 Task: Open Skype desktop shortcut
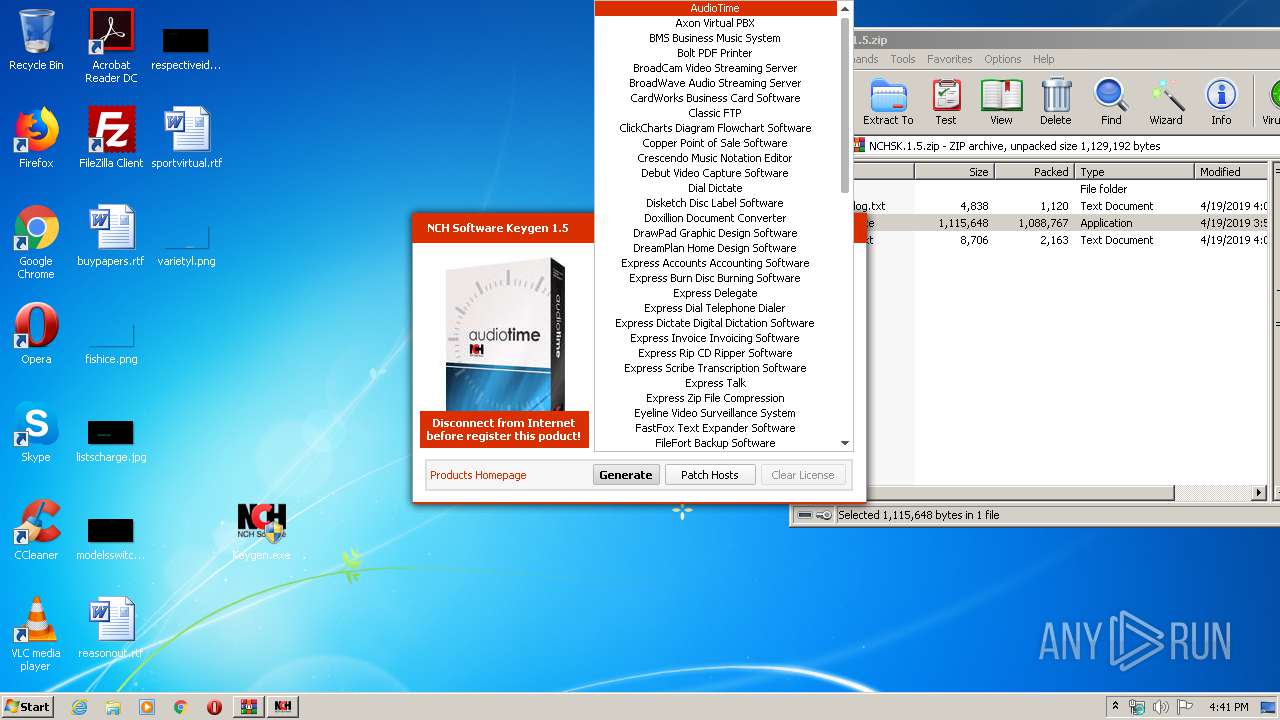click(x=36, y=432)
